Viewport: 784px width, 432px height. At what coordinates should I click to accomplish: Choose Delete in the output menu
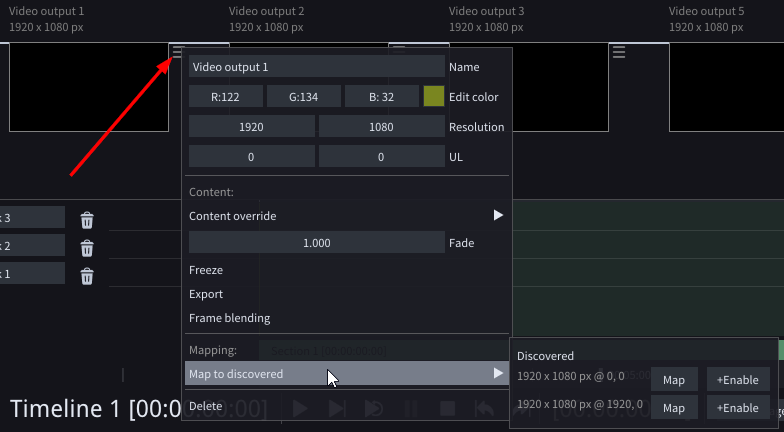[205, 406]
